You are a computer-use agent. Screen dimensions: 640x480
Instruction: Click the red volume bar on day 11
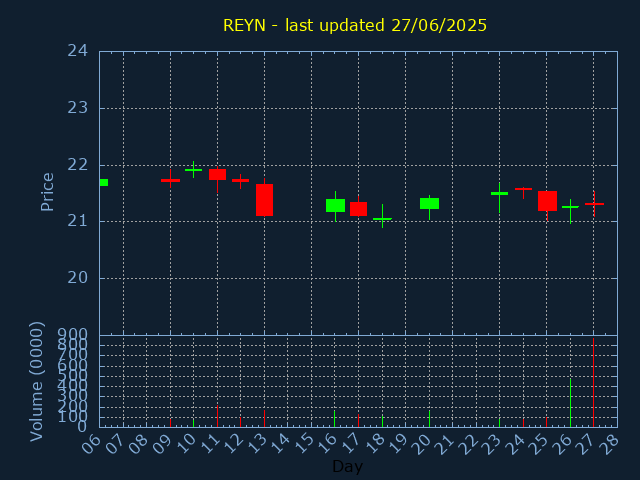pyautogui.click(x=218, y=416)
